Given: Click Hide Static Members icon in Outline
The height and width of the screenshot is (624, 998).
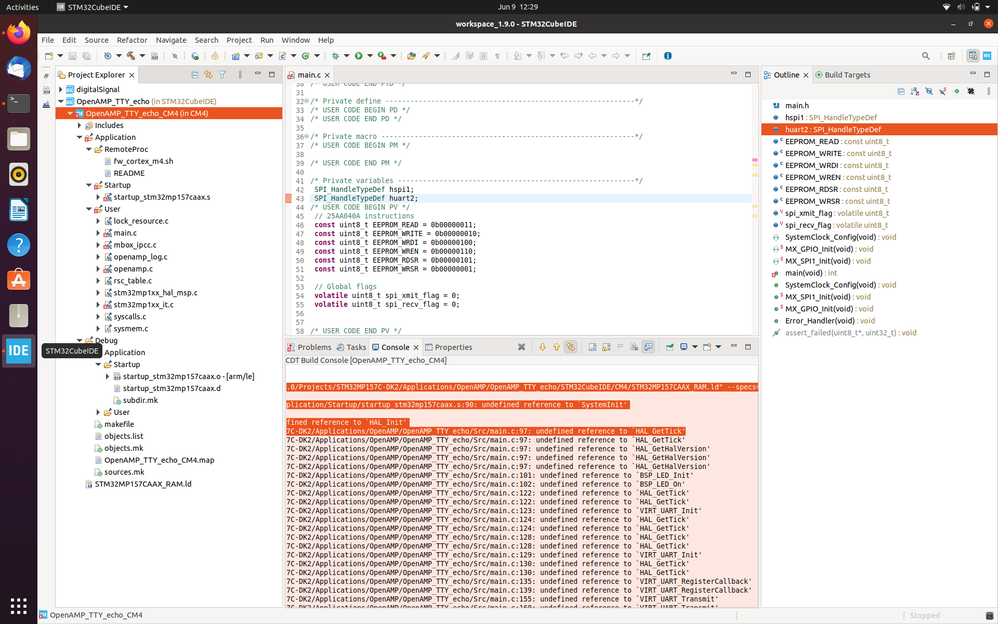Looking at the screenshot, I should 942,92.
